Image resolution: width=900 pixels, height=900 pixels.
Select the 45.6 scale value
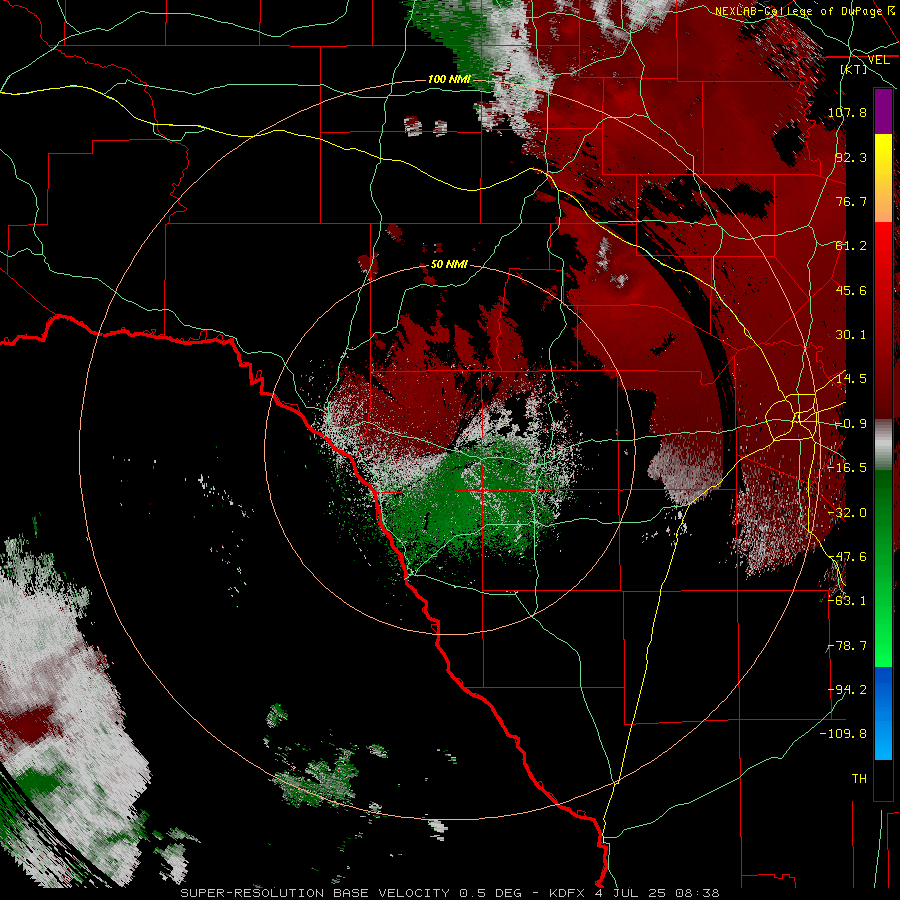tap(851, 290)
